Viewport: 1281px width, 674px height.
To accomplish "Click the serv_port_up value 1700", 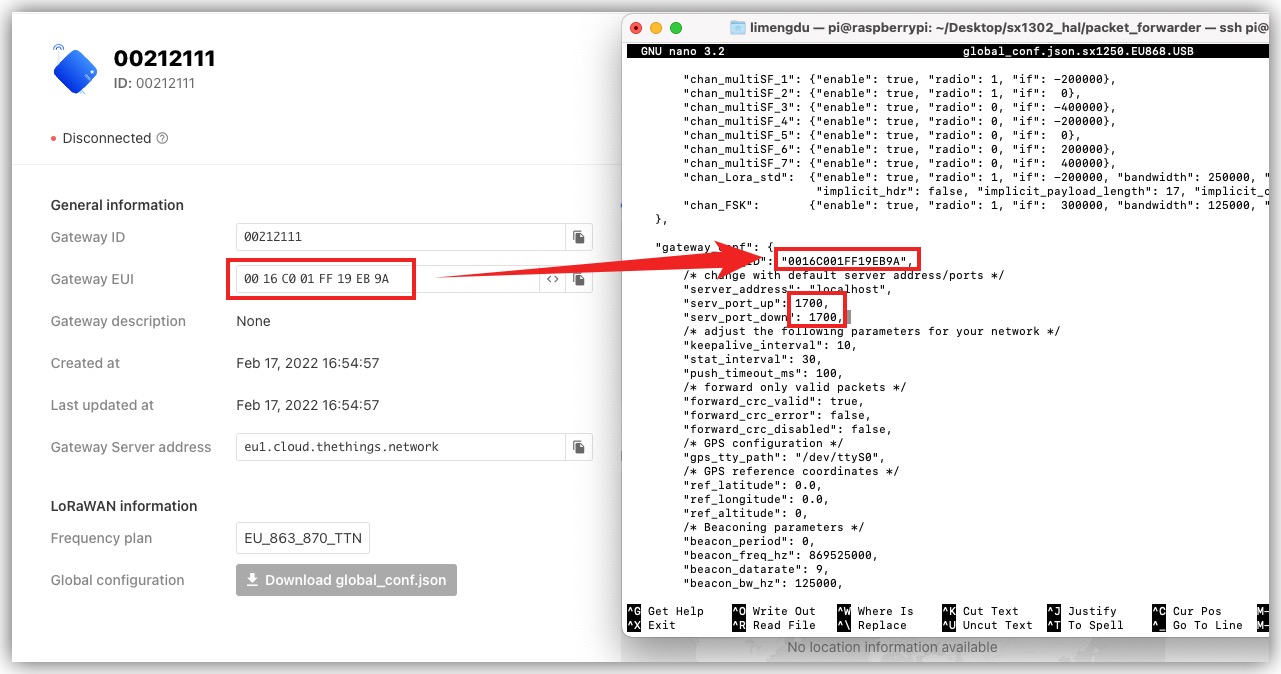I will pyautogui.click(x=811, y=303).
